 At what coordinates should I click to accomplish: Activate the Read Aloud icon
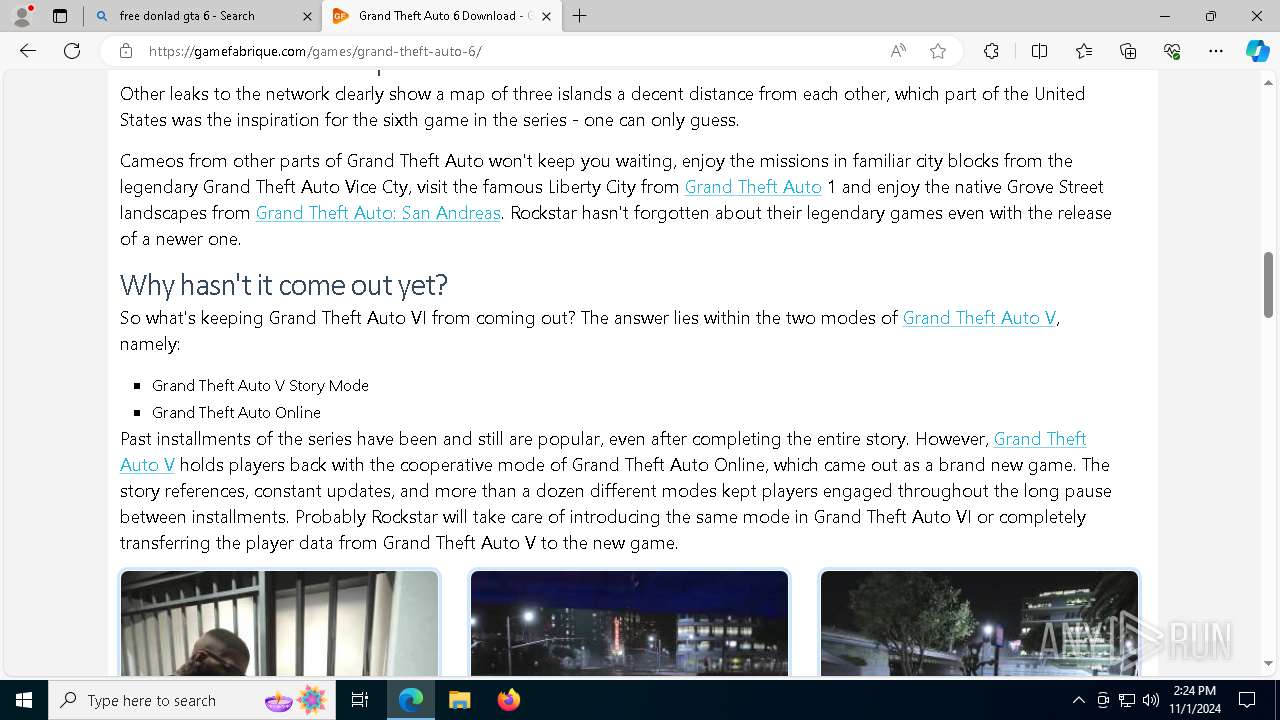[898, 51]
